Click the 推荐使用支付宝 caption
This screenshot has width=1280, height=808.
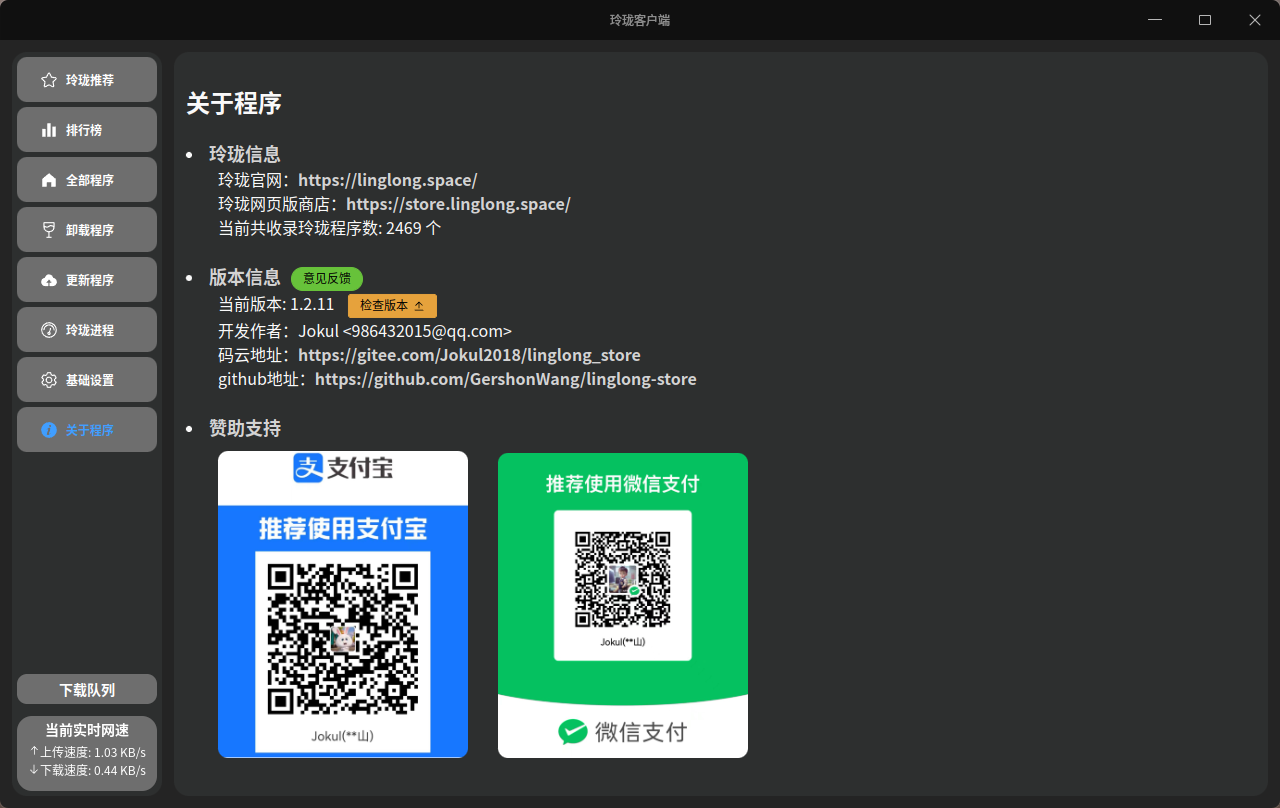point(343,528)
